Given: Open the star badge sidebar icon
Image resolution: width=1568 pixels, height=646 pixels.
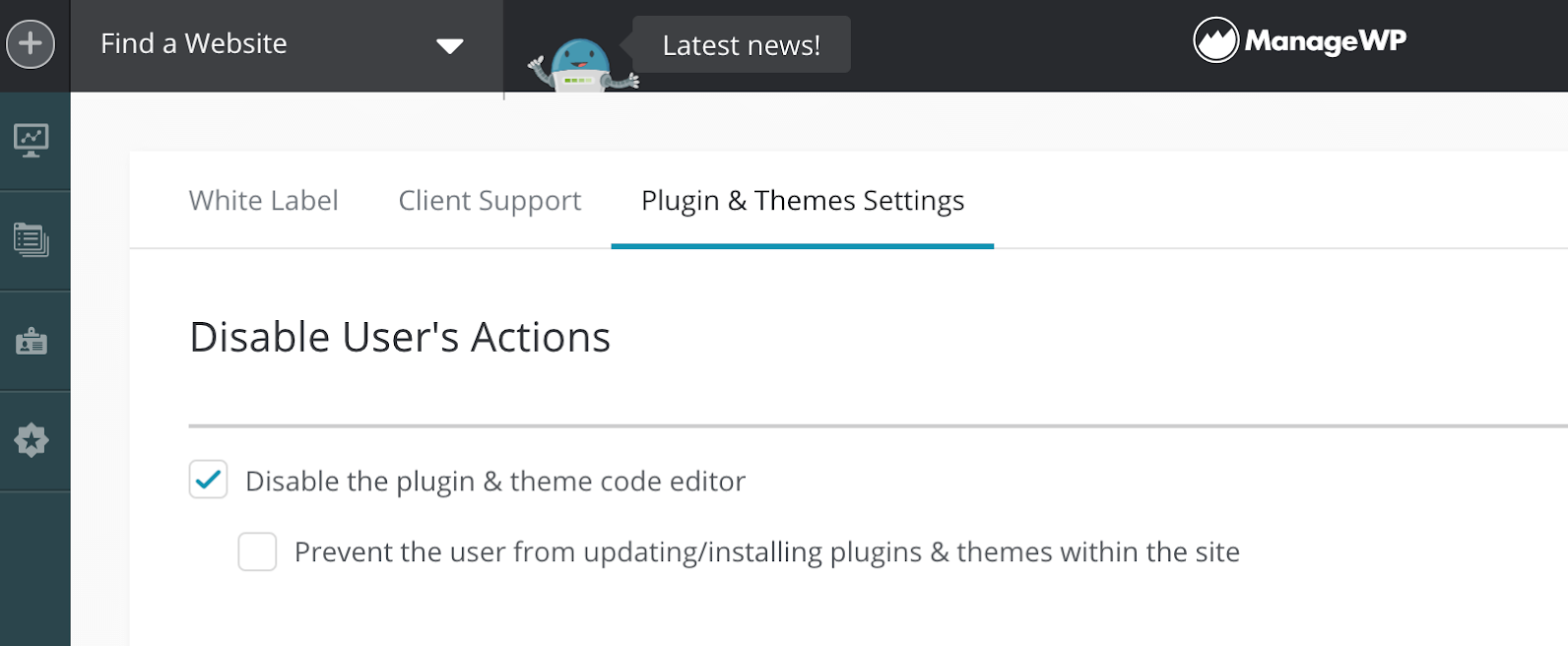Looking at the screenshot, I should (x=32, y=440).
